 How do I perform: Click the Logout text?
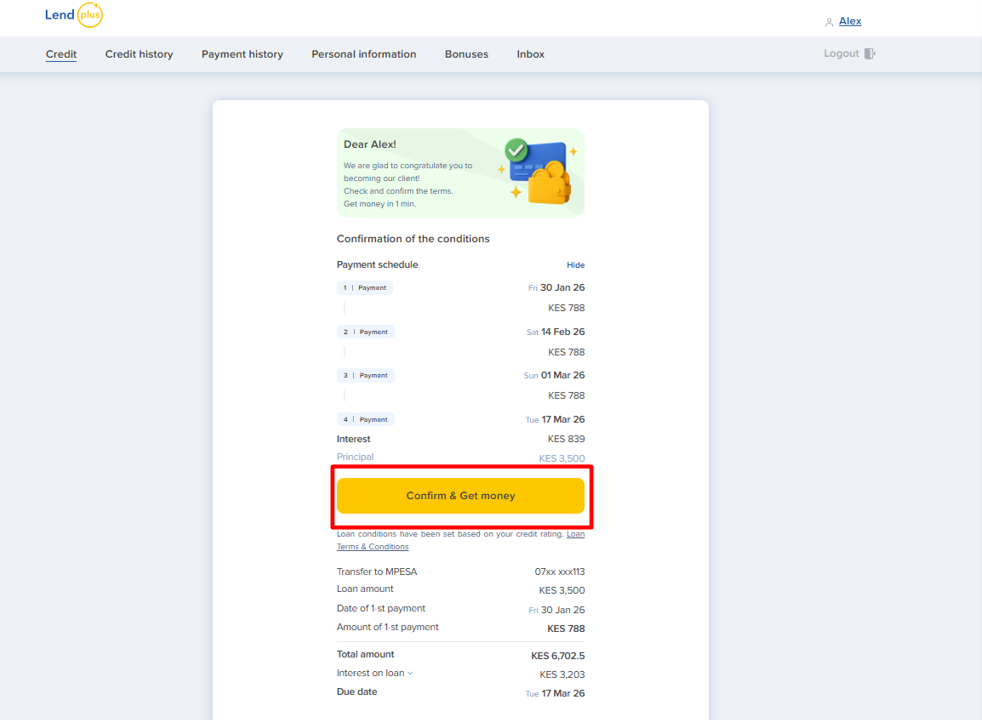pyautogui.click(x=841, y=54)
